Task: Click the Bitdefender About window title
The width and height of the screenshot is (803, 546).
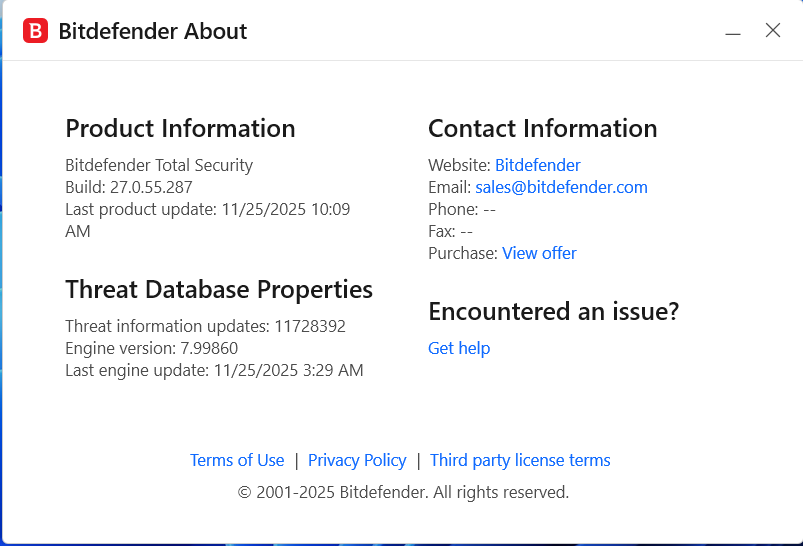Action: pos(153,31)
